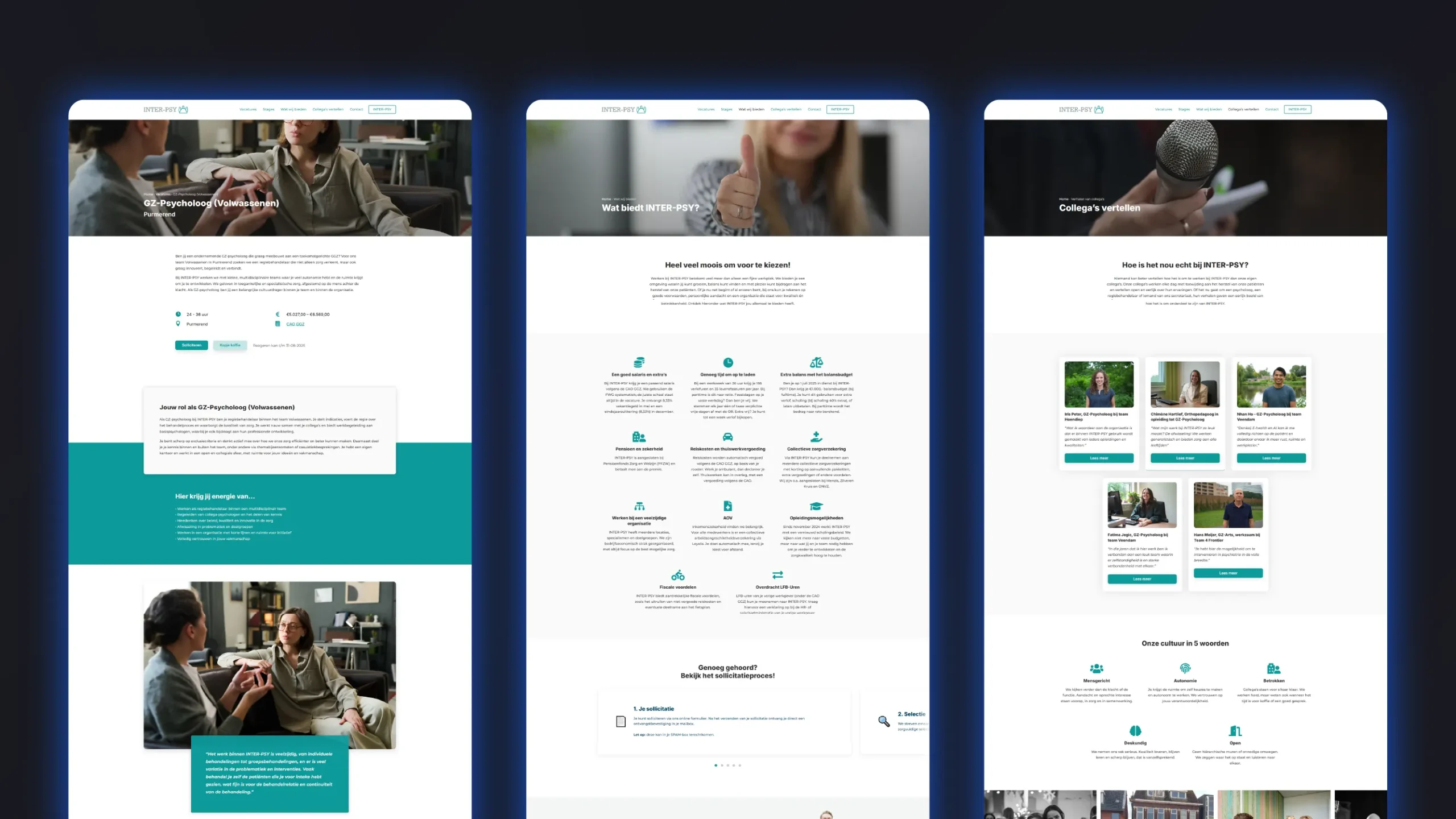Image resolution: width=1456 pixels, height=819 pixels.
Task: Click the car icon above 'Reiskosten en thuiswerkvergoeding'
Action: [727, 437]
